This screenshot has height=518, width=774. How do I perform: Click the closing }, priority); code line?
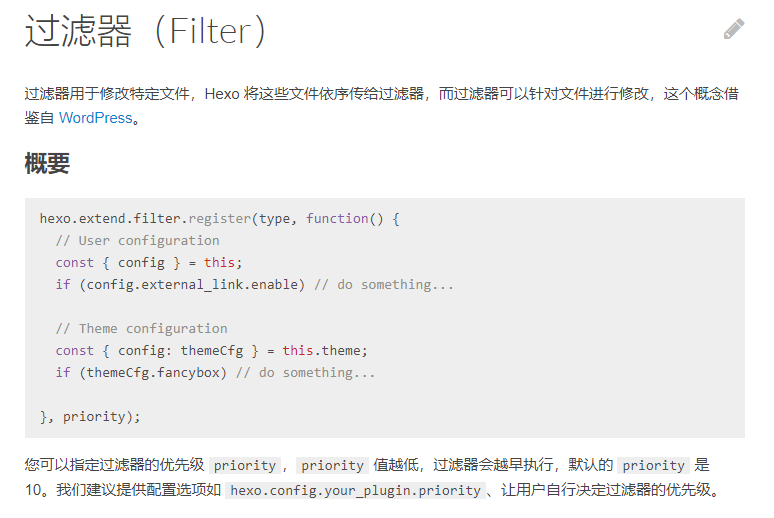click(90, 416)
